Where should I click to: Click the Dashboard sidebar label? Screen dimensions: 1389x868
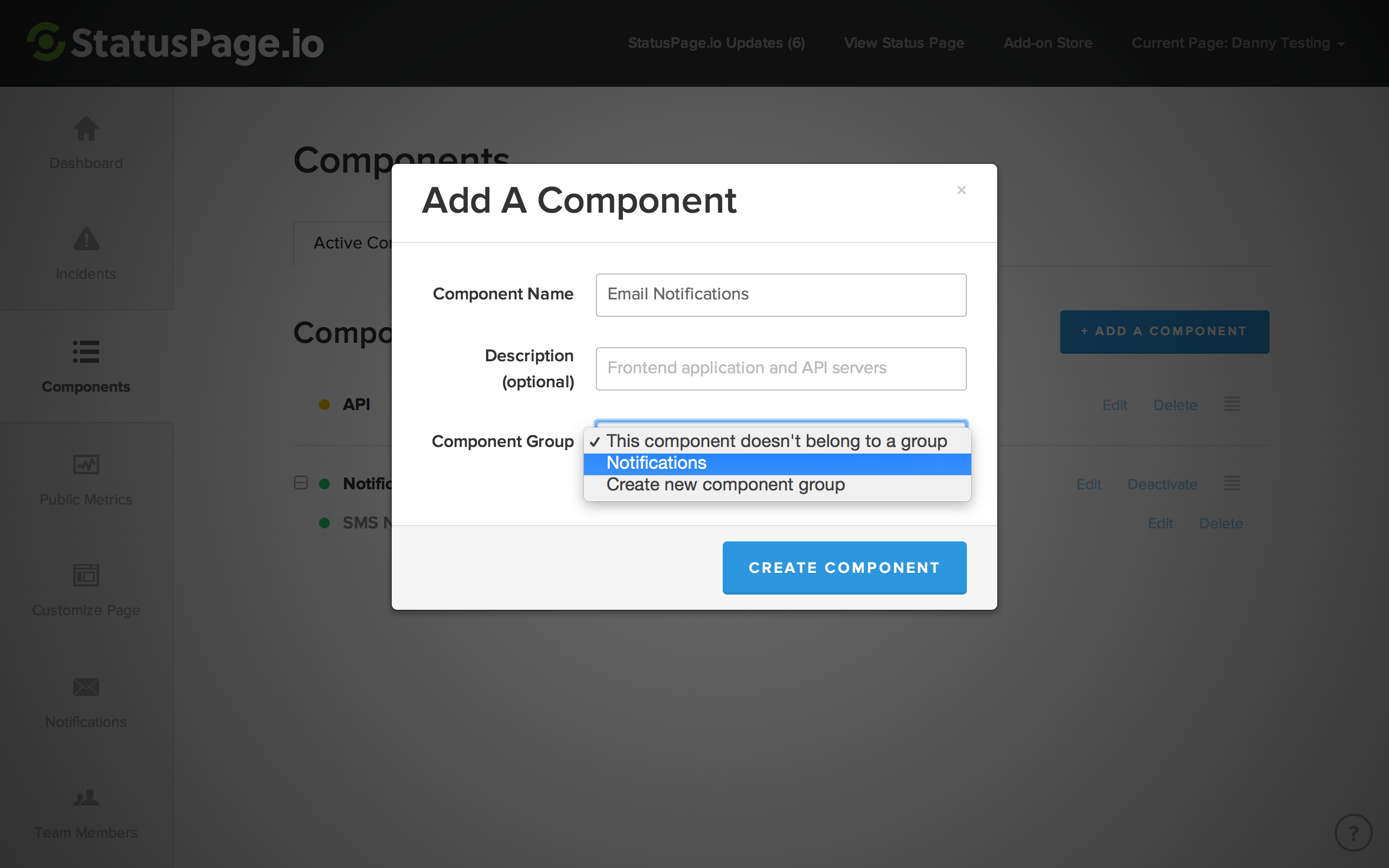point(86,163)
